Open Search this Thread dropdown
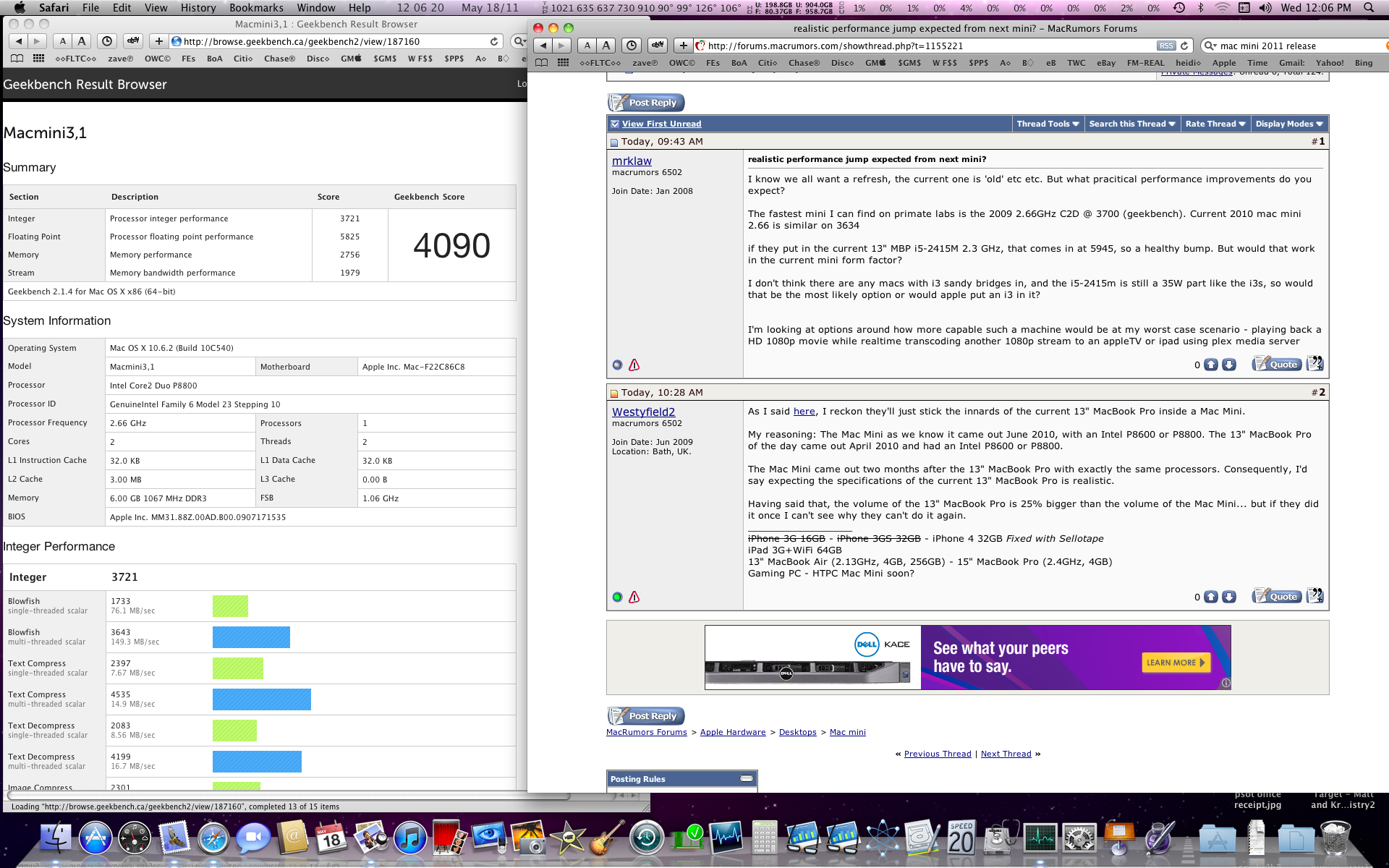Viewport: 1389px width, 868px height. pyautogui.click(x=1132, y=124)
